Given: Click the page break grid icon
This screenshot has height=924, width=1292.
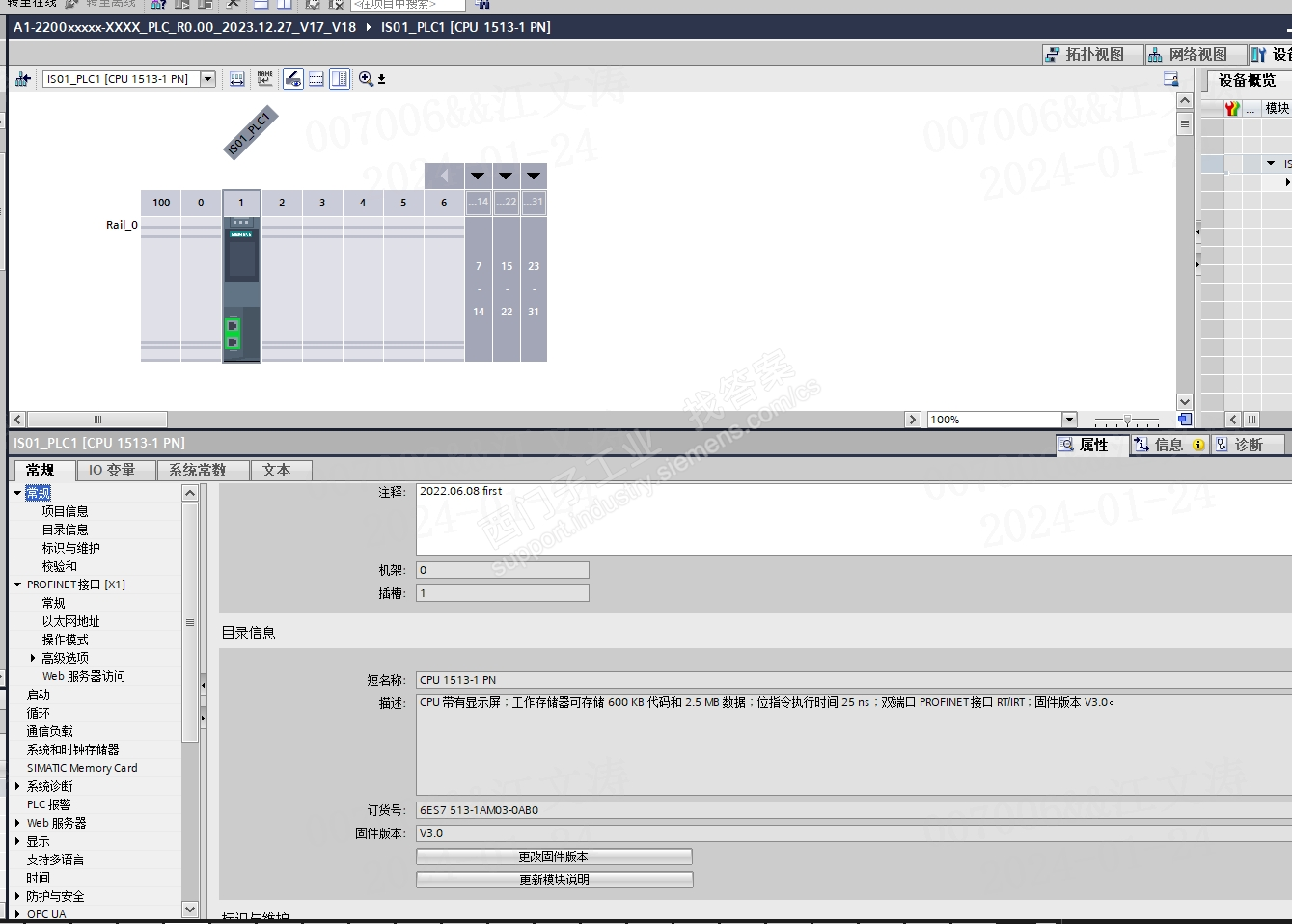Looking at the screenshot, I should point(316,79).
